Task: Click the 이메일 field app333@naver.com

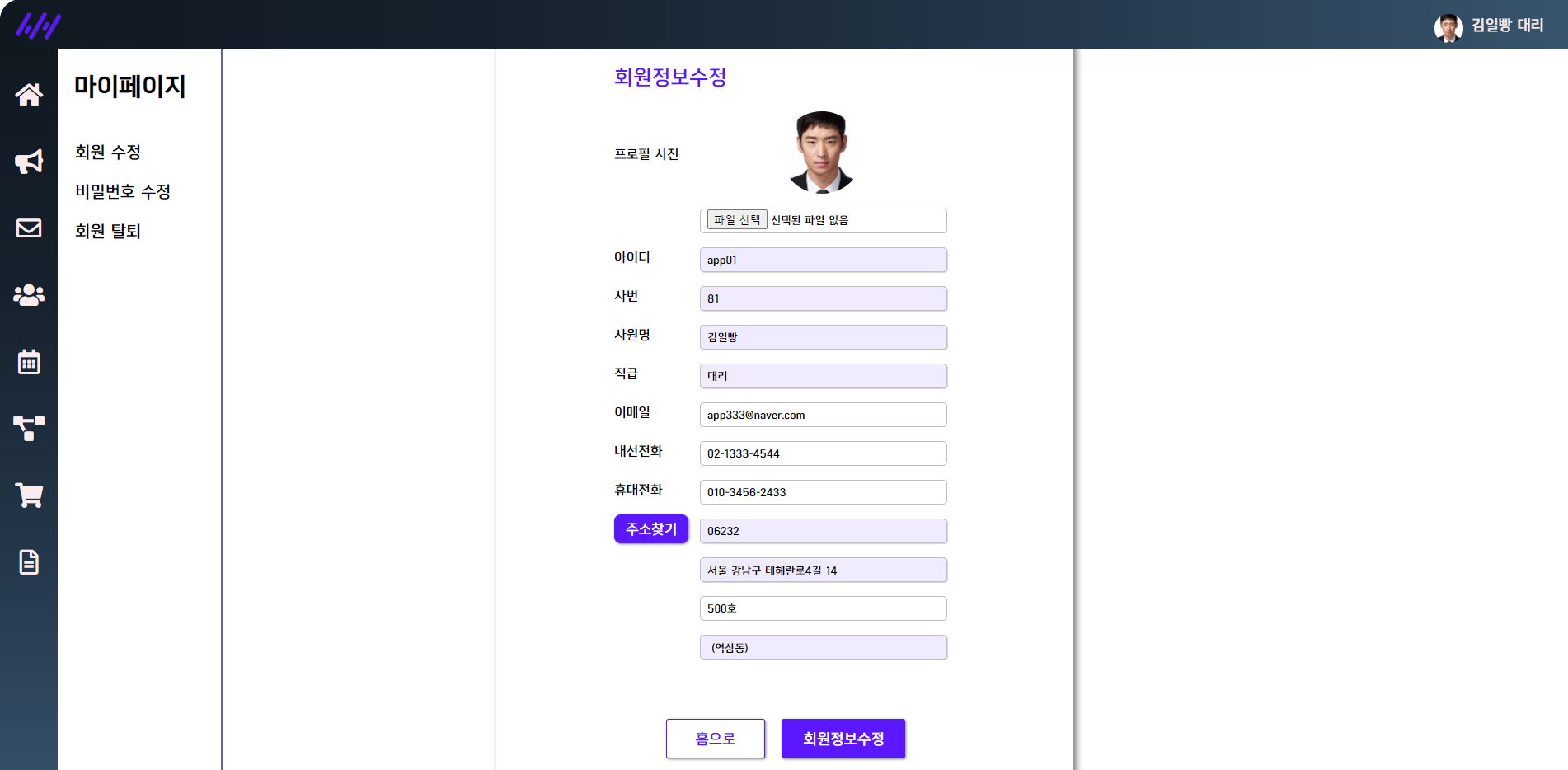Action: 824,415
